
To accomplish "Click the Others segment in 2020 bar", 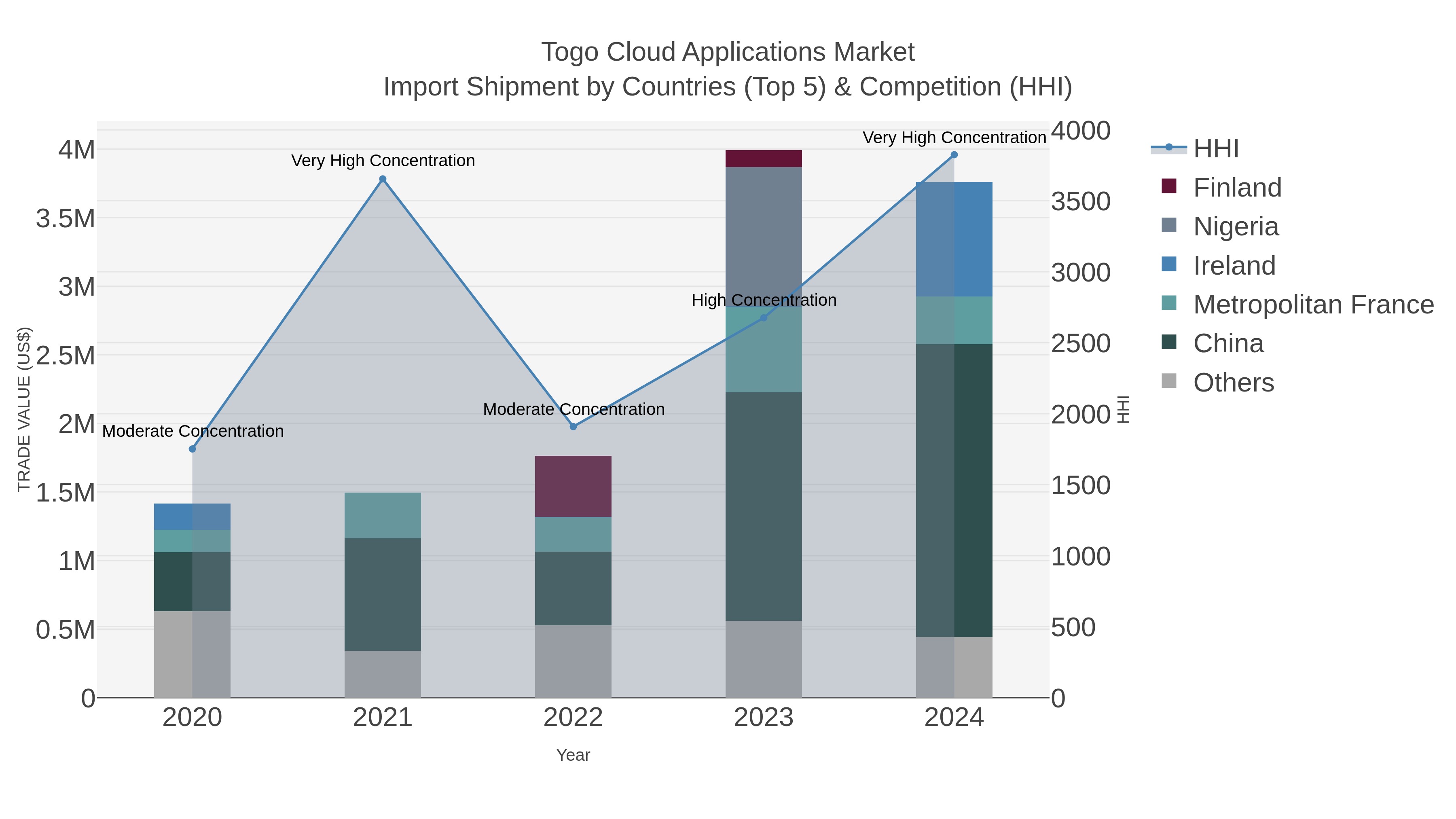I will pos(192,654).
